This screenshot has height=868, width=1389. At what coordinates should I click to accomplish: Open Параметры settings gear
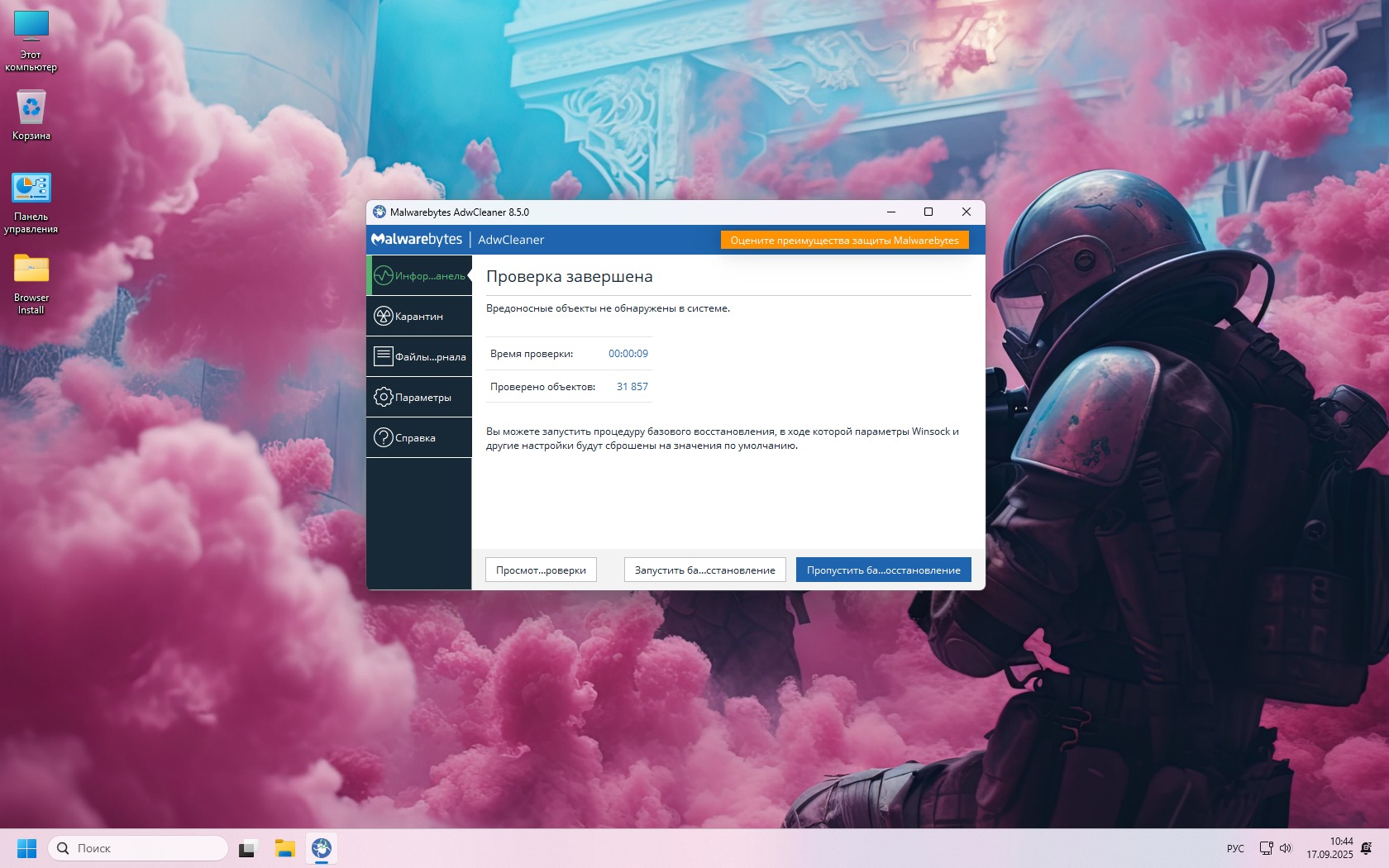pyautogui.click(x=419, y=397)
